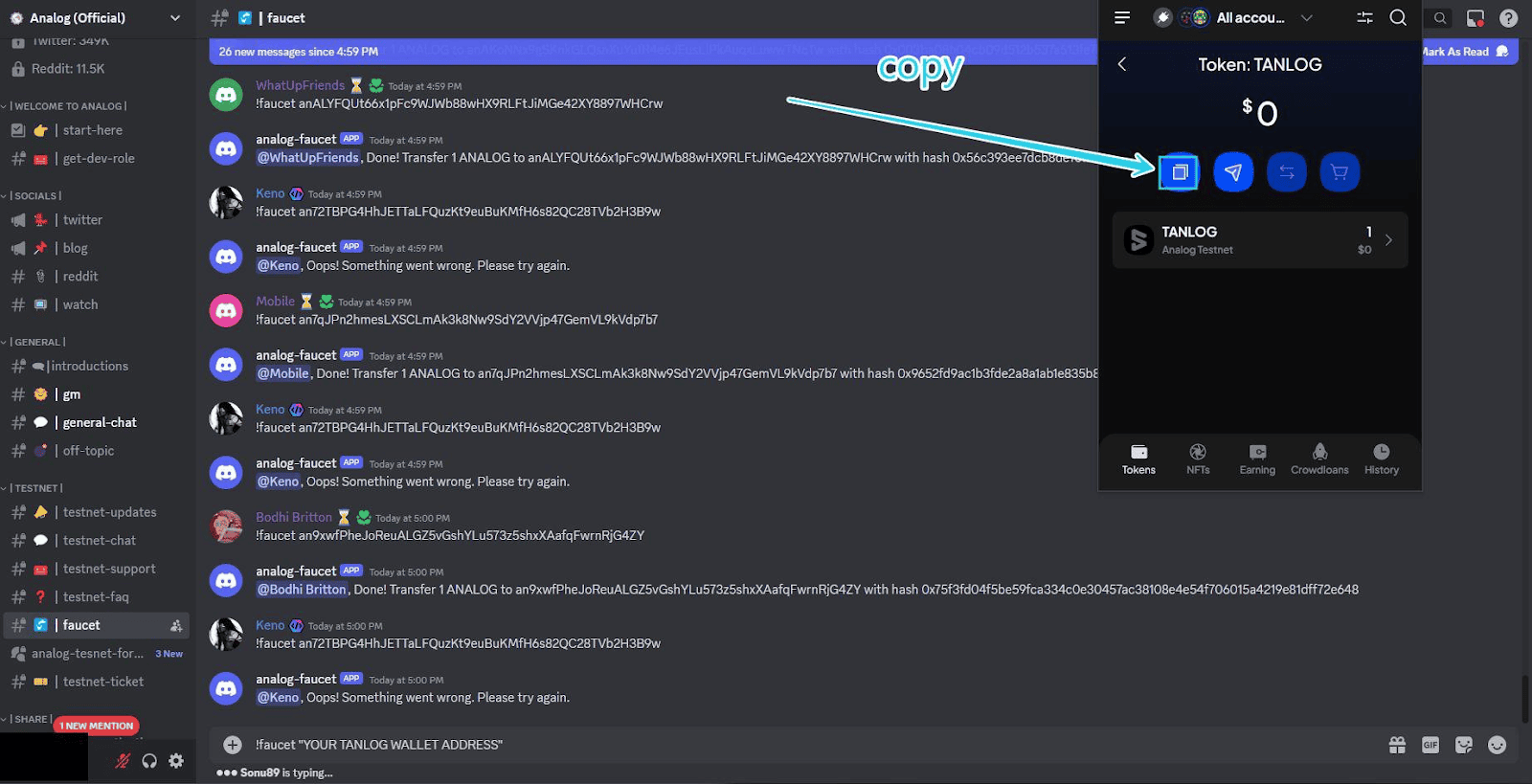Click the Buy cart icon in wallet

tap(1340, 172)
